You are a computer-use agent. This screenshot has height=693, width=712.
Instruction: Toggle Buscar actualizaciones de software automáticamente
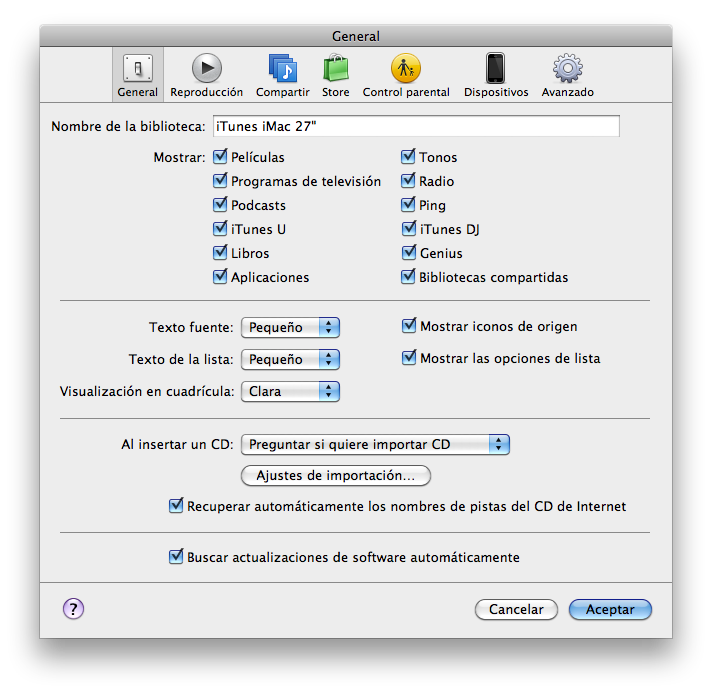176,557
